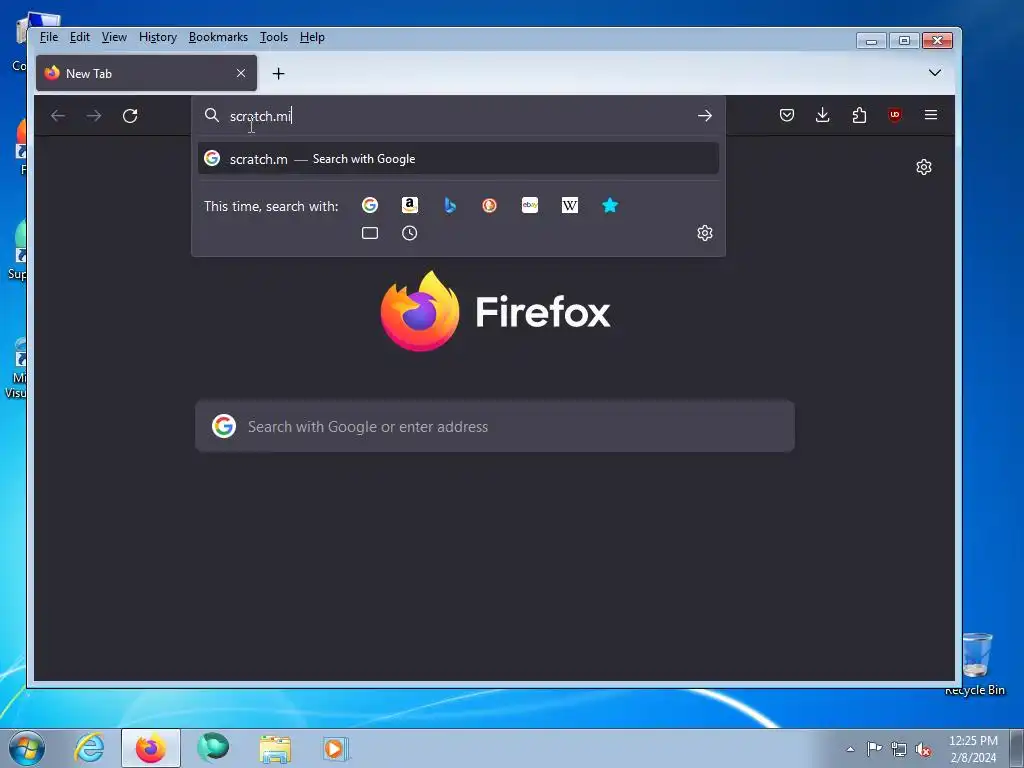Open the Downloads panel

click(x=823, y=115)
